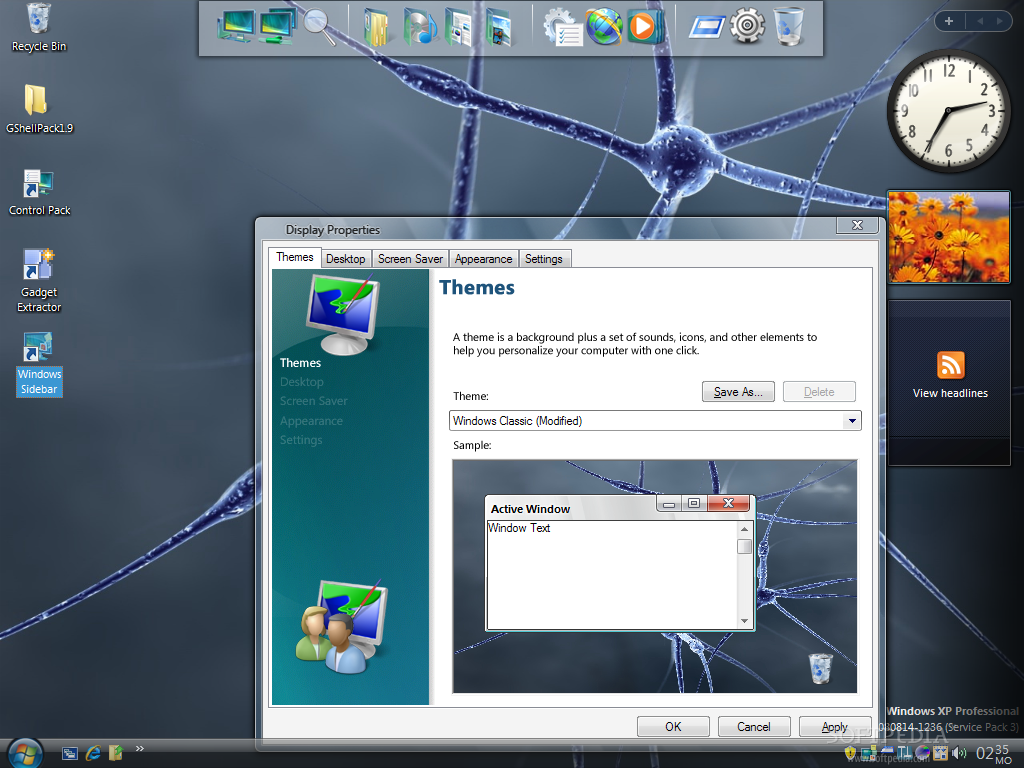Open the volume speaker tray icon

(959, 753)
